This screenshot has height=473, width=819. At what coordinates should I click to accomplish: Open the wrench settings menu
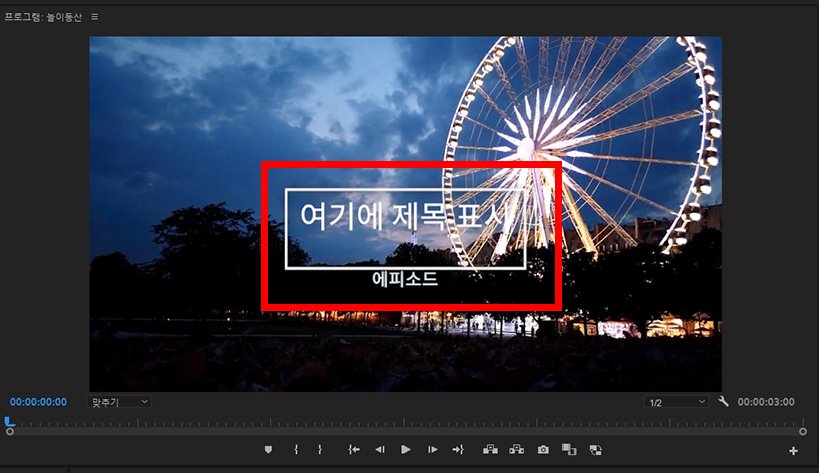coord(724,402)
